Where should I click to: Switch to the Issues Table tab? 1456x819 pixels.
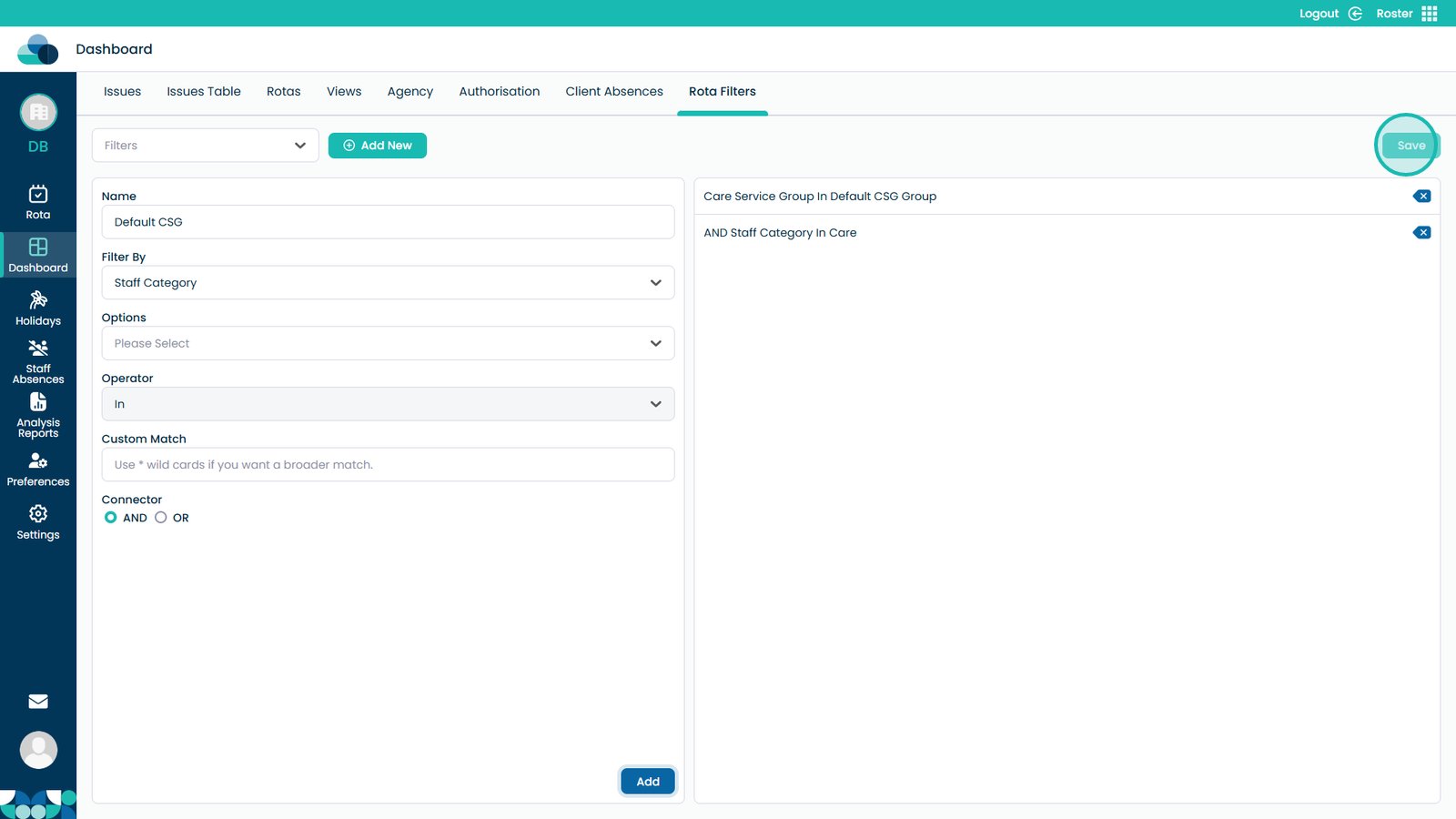pyautogui.click(x=204, y=92)
